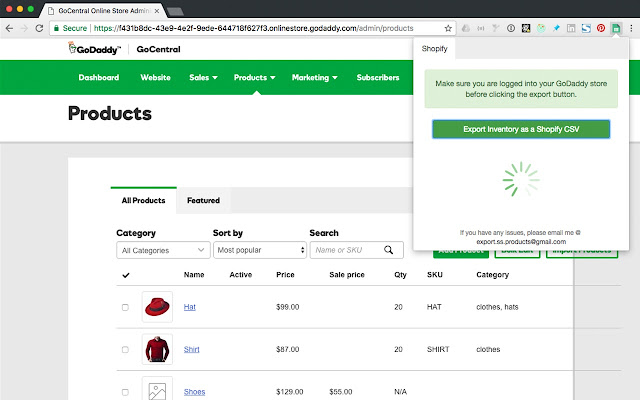
Task: Click the search magnifier icon
Action: 389,250
